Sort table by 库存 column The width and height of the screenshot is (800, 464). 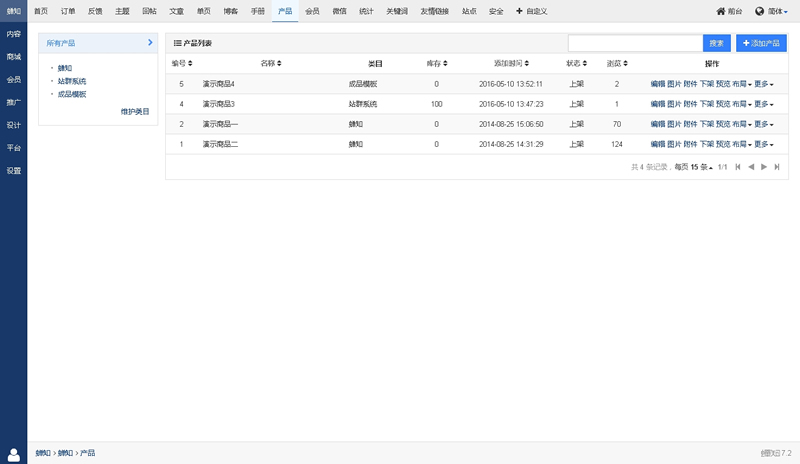[436, 63]
